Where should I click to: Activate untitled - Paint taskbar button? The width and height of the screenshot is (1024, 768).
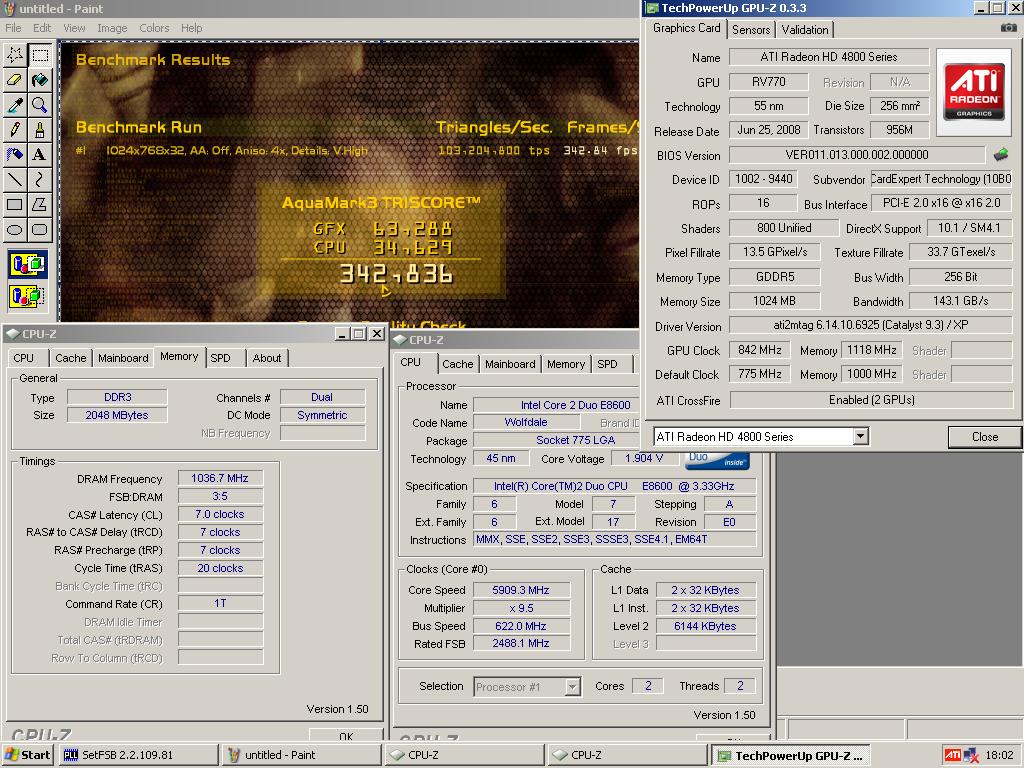coord(301,755)
